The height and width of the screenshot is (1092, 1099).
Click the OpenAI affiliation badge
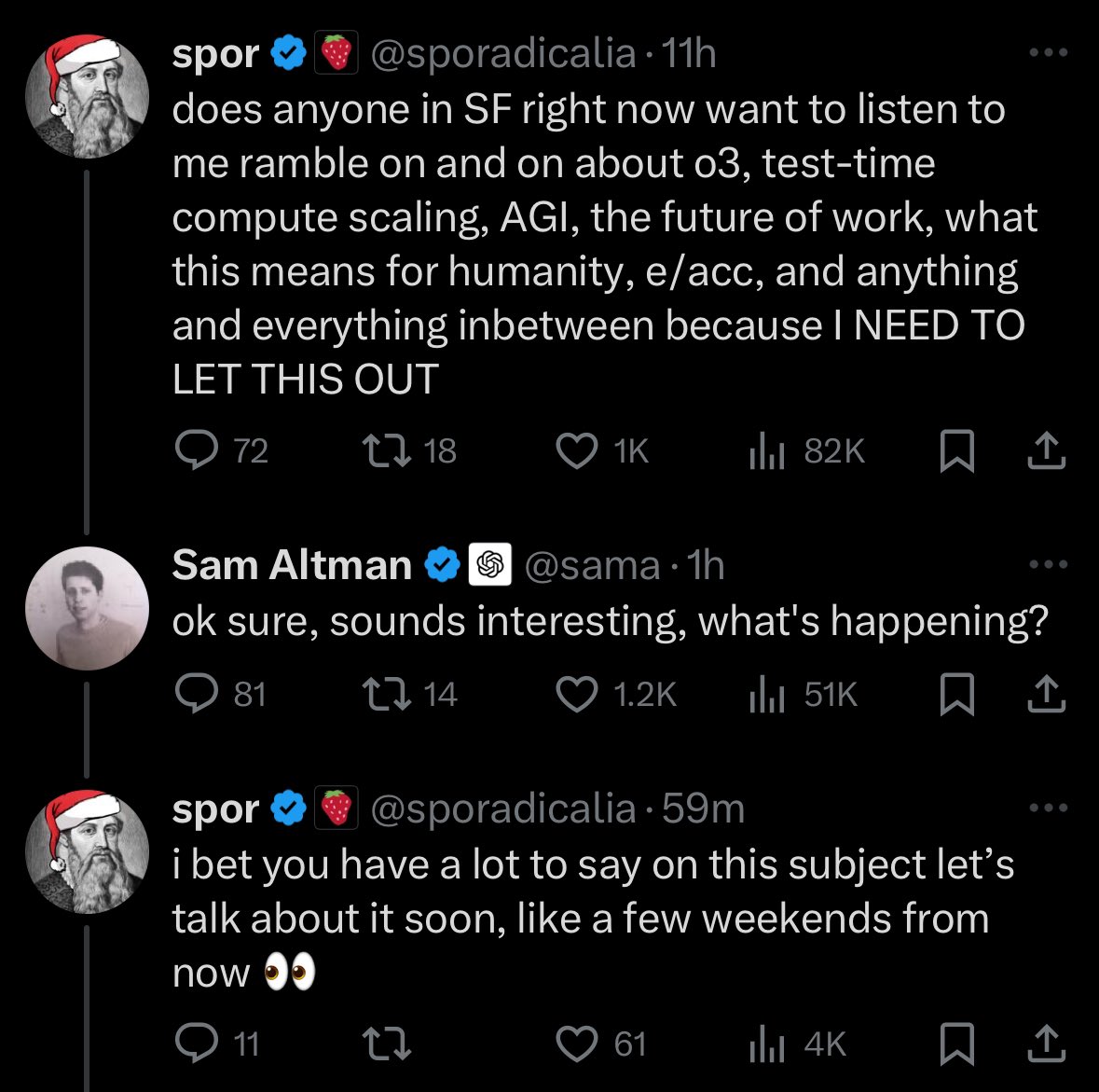pyautogui.click(x=489, y=565)
